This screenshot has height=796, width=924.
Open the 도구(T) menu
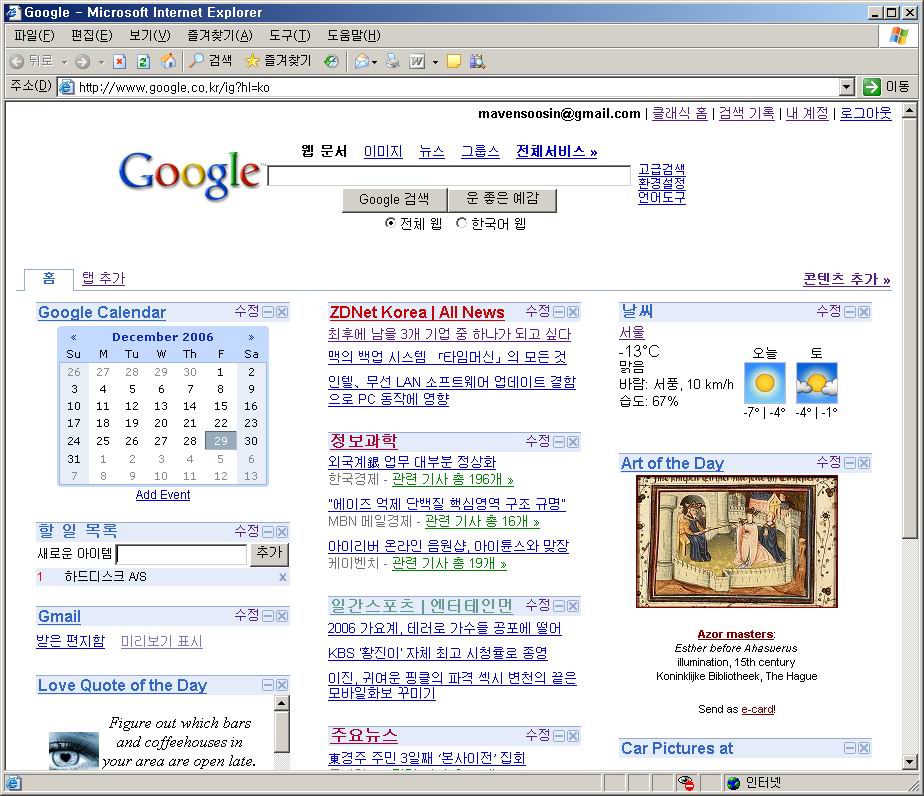click(289, 36)
